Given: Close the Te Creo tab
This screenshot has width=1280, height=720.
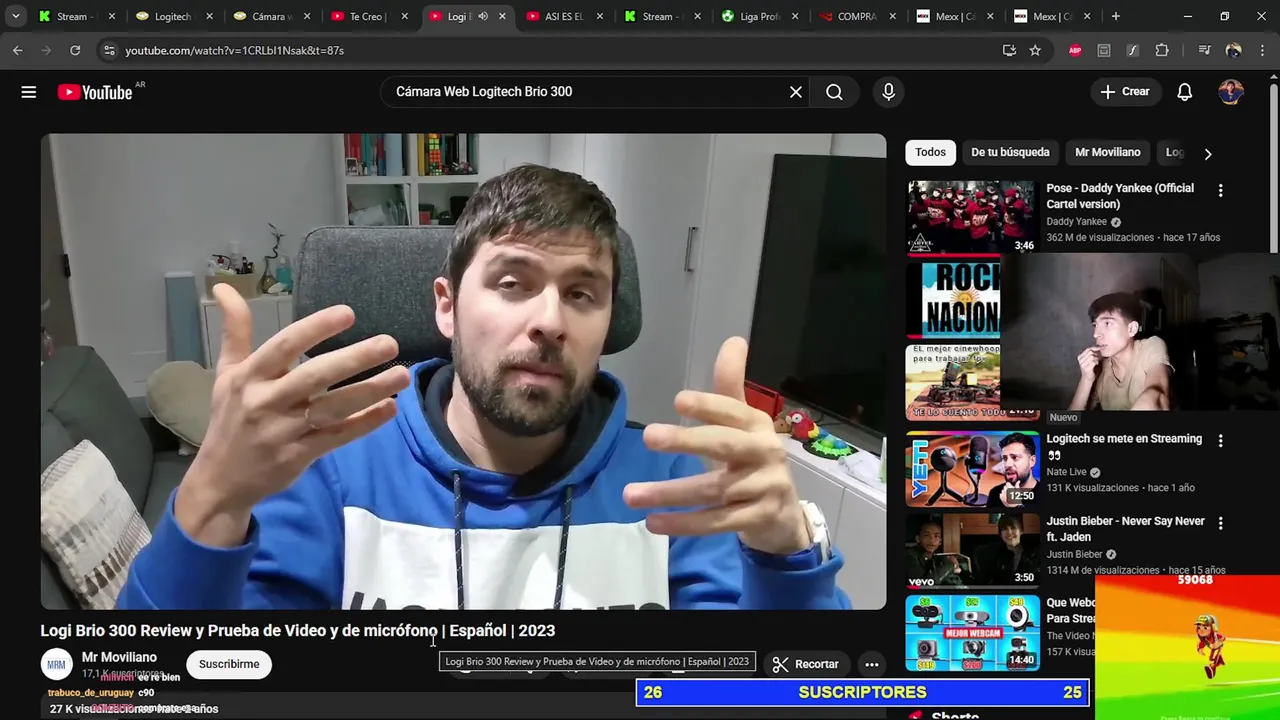Looking at the screenshot, I should coord(405,16).
